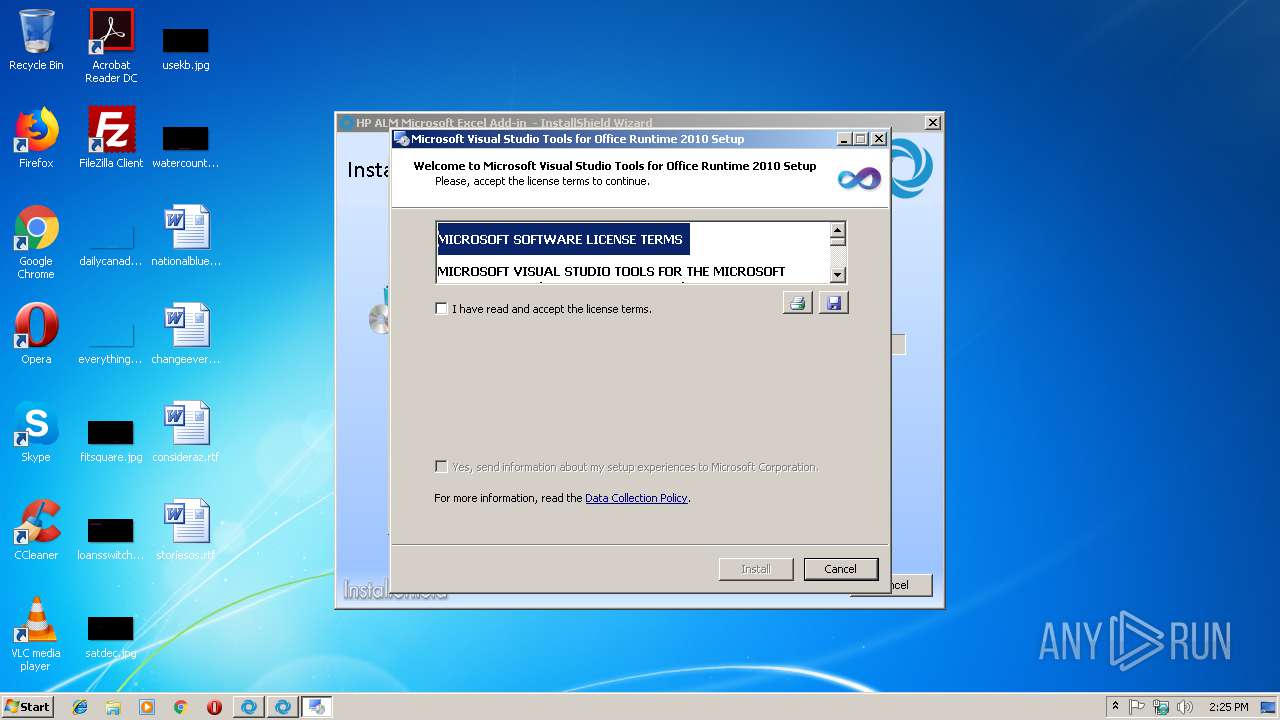Viewport: 1280px width, 720px height.
Task: Switch to the VSTO Setup taskbar item
Action: tap(317, 707)
